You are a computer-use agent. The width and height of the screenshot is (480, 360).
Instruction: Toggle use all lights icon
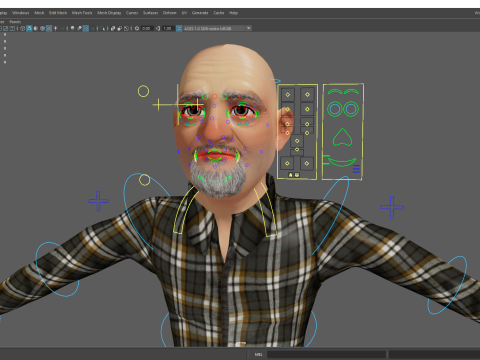[55, 28]
